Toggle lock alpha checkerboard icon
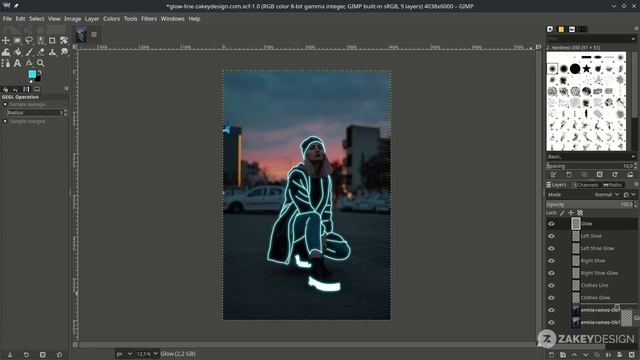Image resolution: width=640 pixels, height=360 pixels. point(580,213)
